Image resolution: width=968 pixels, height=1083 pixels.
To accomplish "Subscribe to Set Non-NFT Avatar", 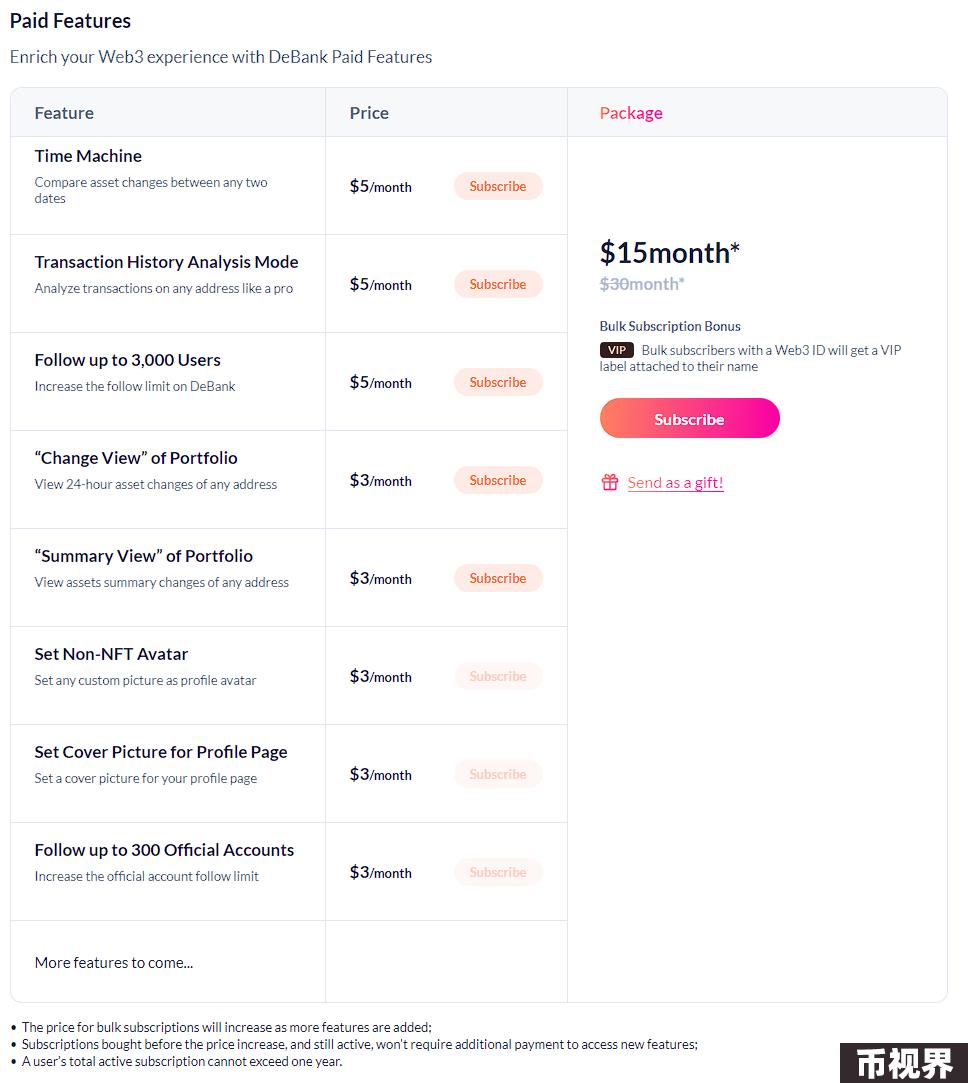I will (498, 677).
